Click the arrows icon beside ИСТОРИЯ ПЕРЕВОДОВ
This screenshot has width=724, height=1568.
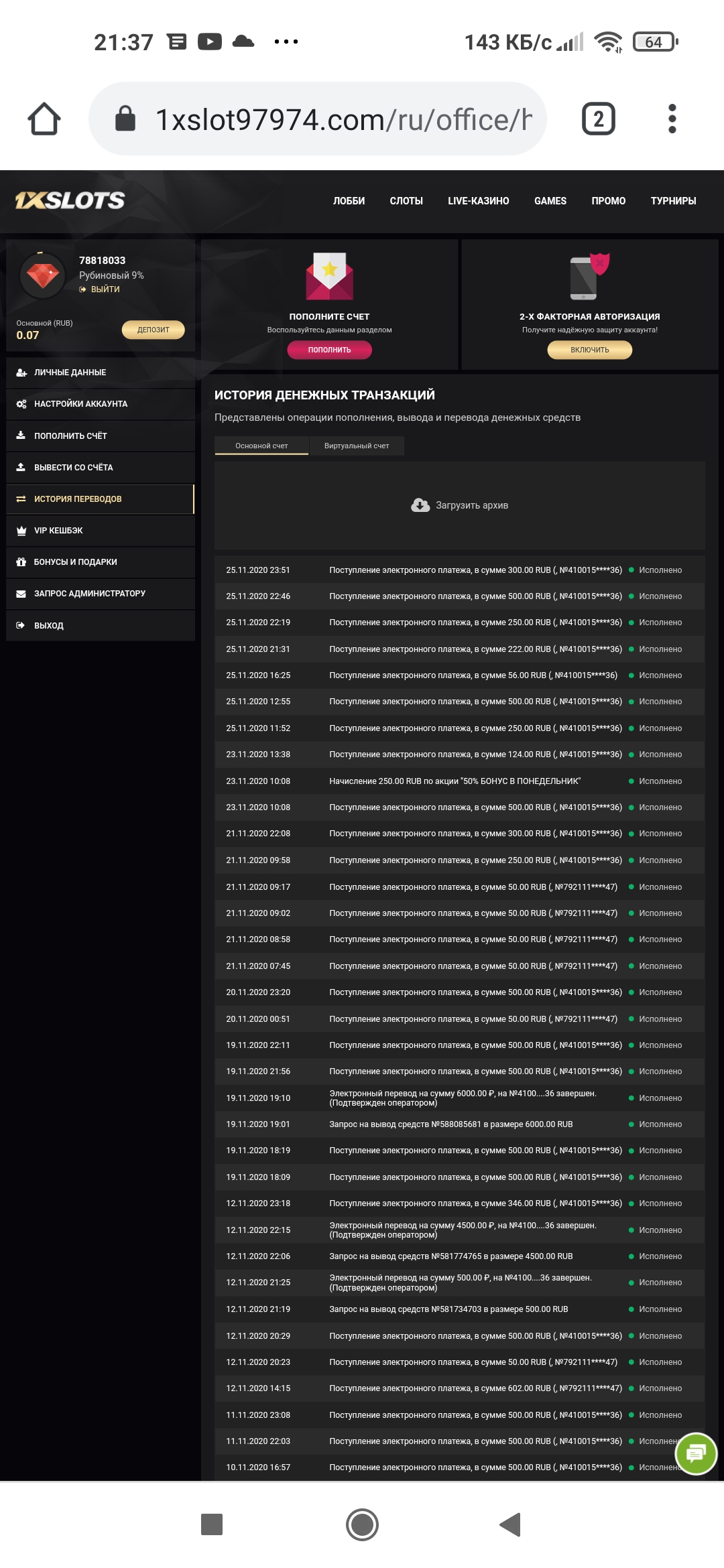[21, 499]
